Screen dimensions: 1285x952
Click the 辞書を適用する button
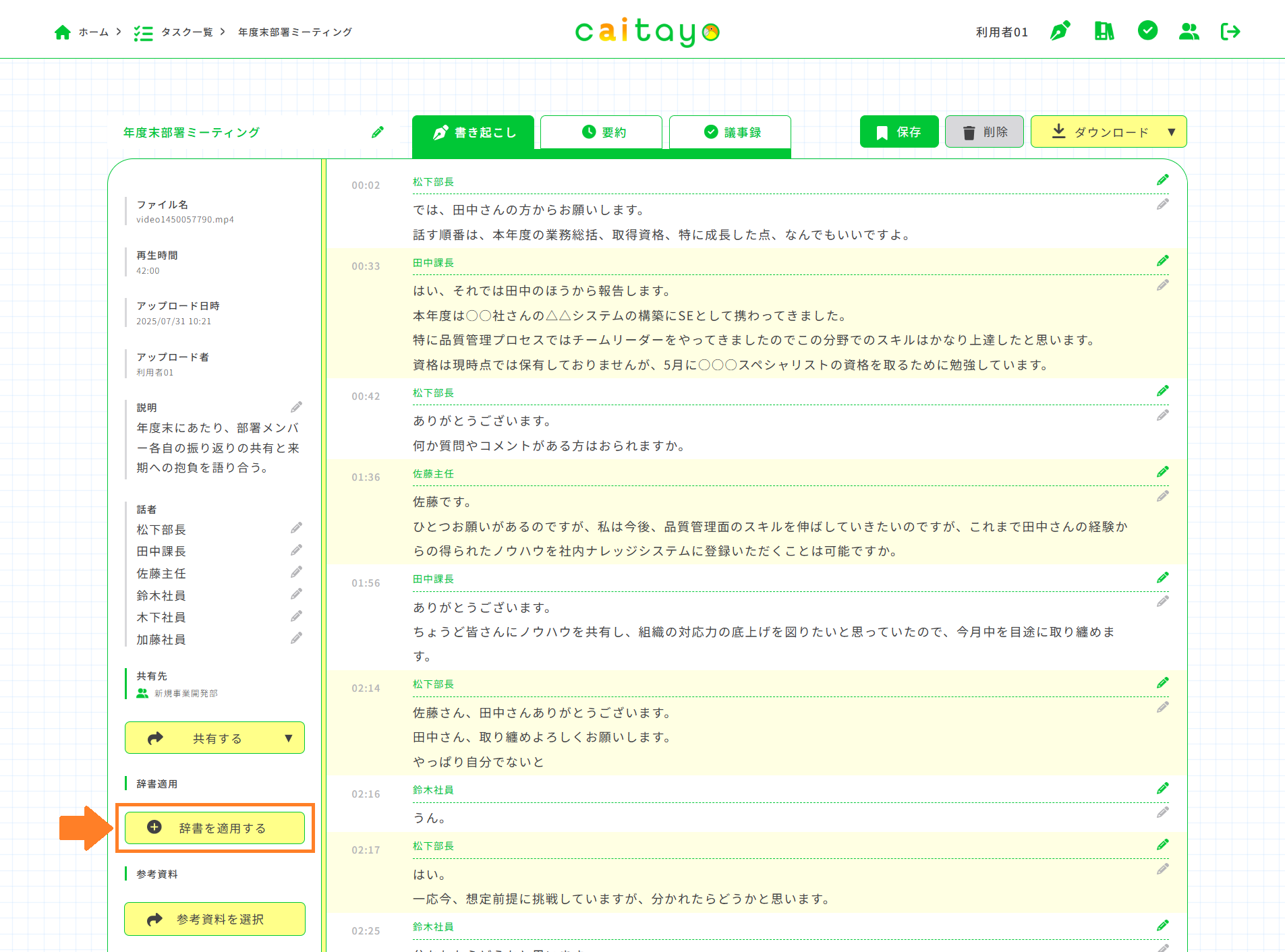point(215,828)
